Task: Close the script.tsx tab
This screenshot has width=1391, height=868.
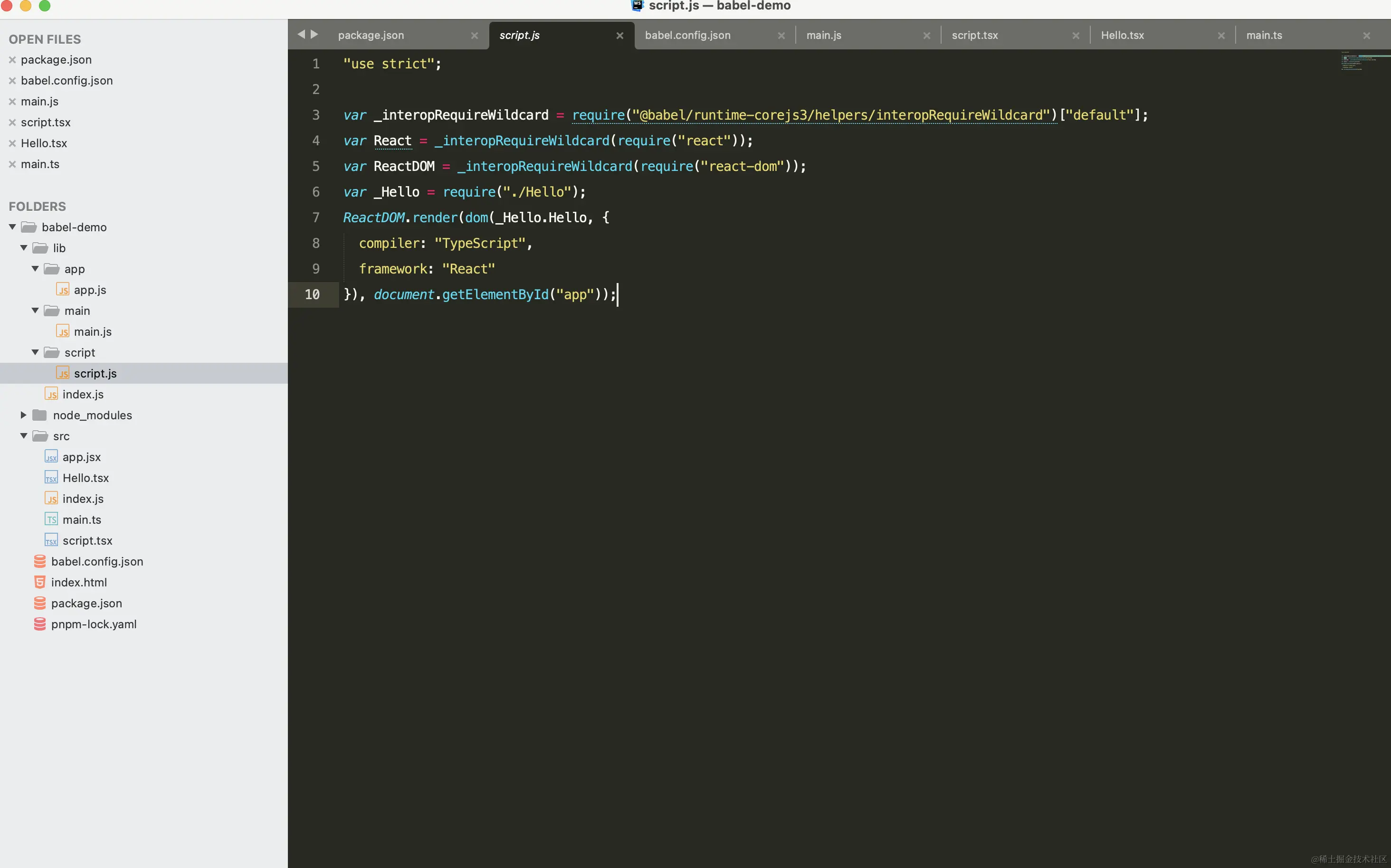Action: tap(1076, 36)
